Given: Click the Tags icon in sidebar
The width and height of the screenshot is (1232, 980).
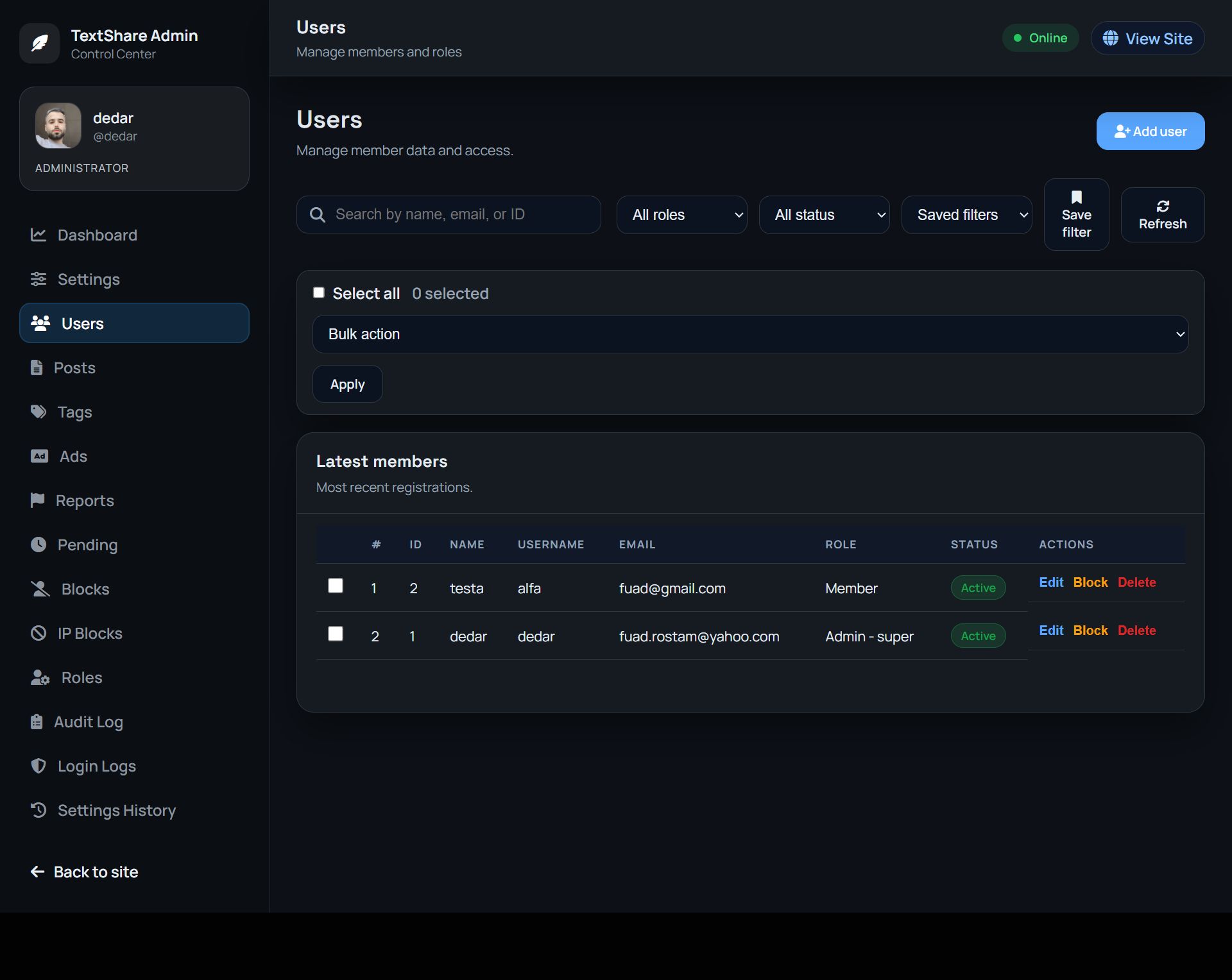Looking at the screenshot, I should coord(38,412).
